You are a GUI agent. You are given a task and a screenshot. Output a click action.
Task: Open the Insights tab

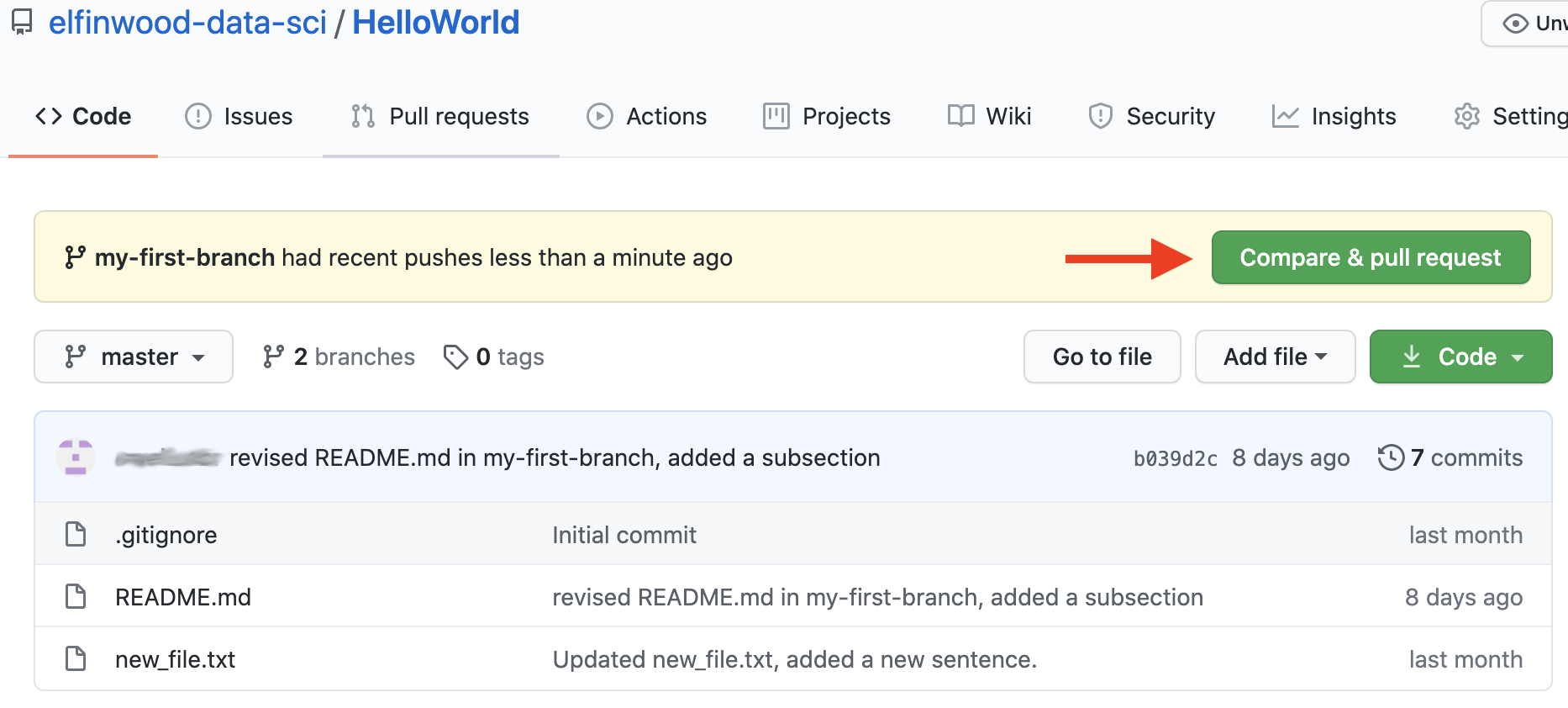1334,116
